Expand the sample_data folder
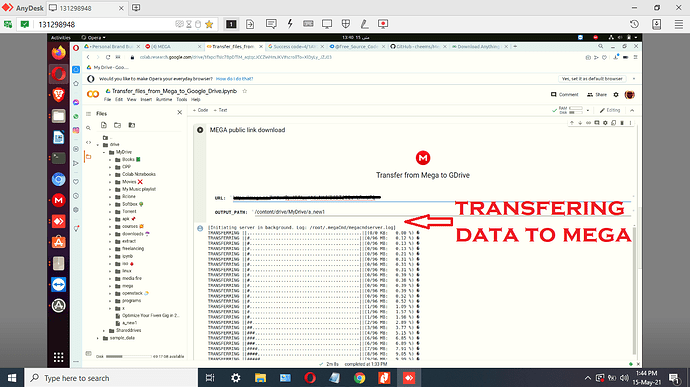The width and height of the screenshot is (690, 387). (98, 338)
